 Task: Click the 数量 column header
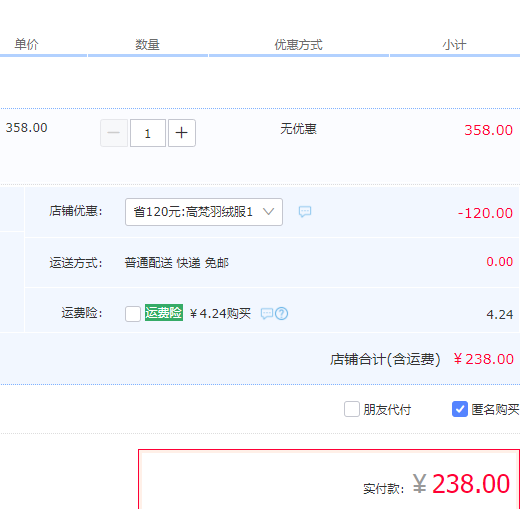click(148, 45)
